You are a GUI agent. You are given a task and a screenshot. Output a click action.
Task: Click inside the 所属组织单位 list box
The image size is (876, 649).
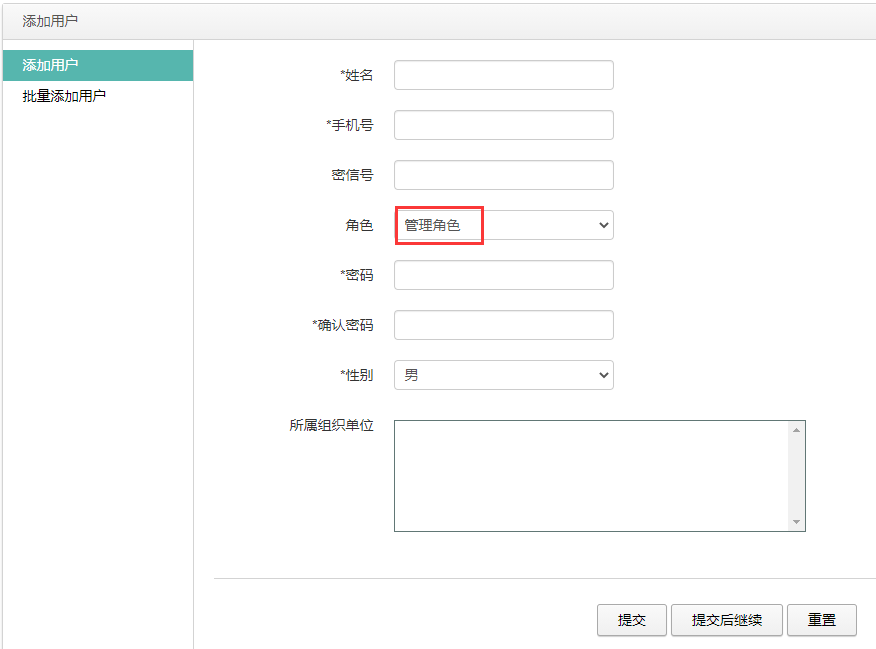[591, 476]
